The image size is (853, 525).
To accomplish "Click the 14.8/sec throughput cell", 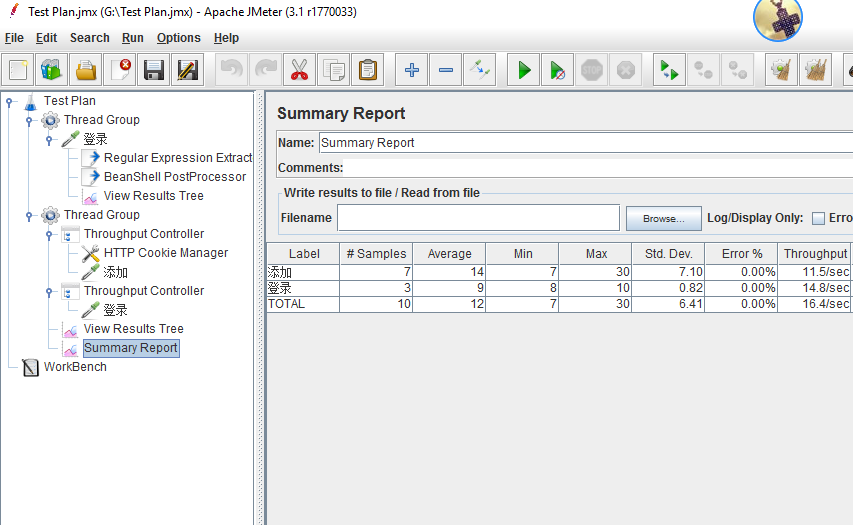I will click(x=814, y=288).
